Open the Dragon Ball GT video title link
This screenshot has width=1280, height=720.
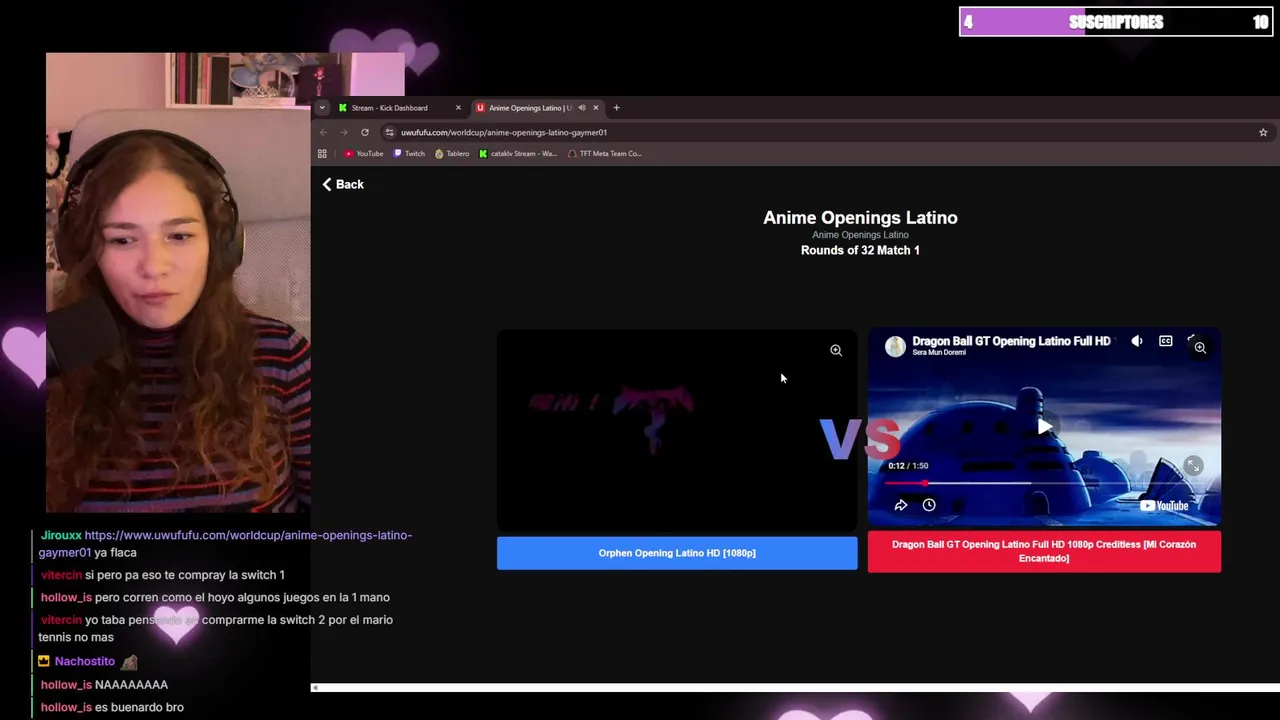pyautogui.click(x=1011, y=341)
